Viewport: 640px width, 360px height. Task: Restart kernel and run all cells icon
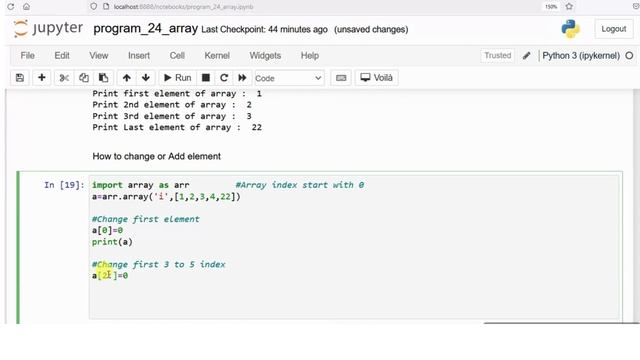(242, 78)
